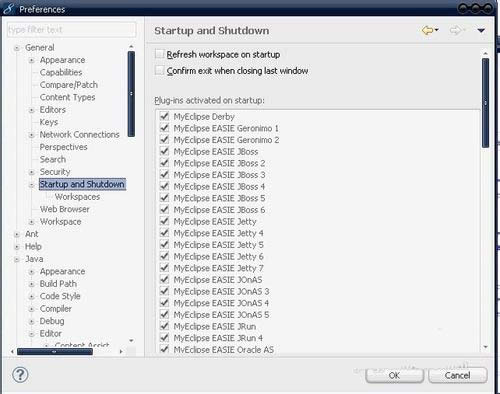Image resolution: width=500 pixels, height=394 pixels.
Task: Open the preferences view menu triangle
Action: tap(481, 31)
